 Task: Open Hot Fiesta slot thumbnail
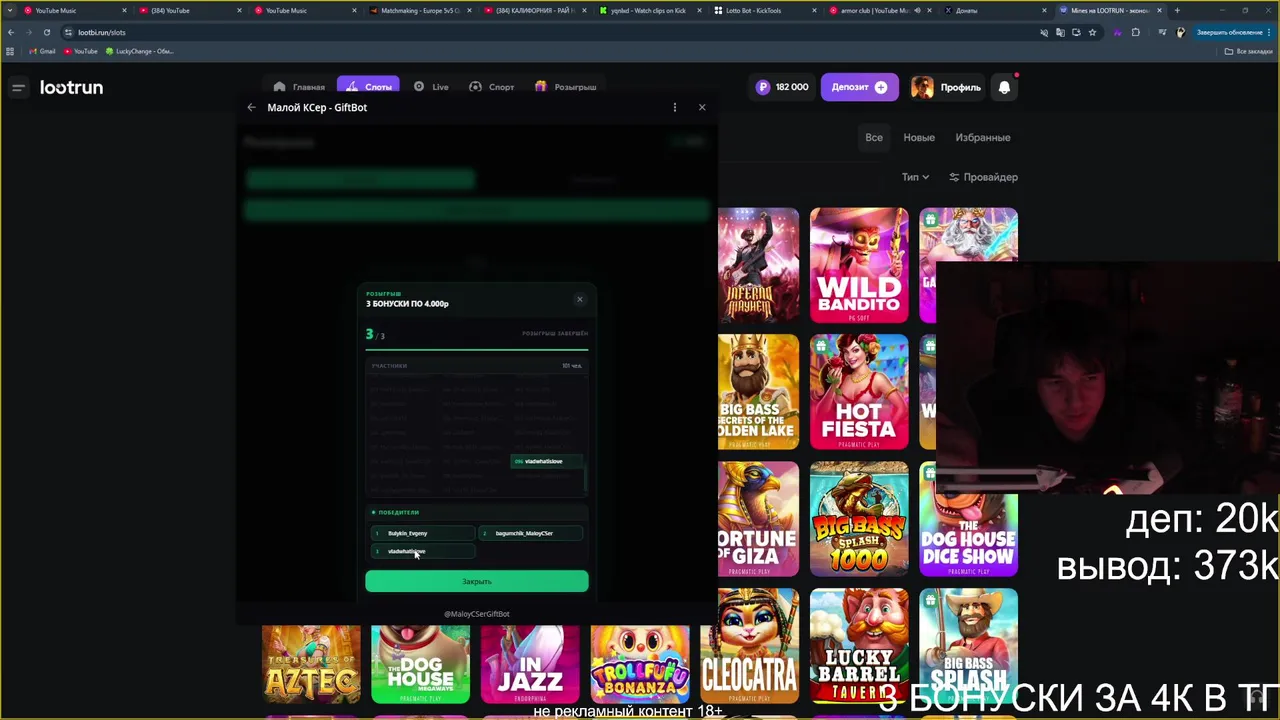859,392
